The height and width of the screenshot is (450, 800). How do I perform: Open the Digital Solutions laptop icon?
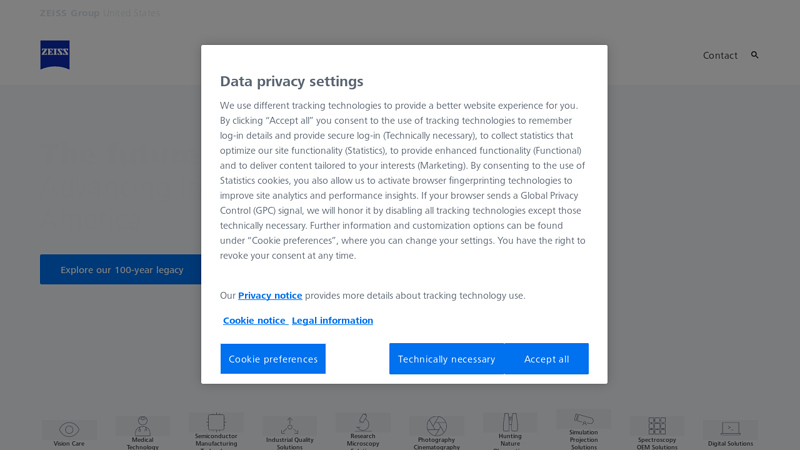tap(730, 429)
